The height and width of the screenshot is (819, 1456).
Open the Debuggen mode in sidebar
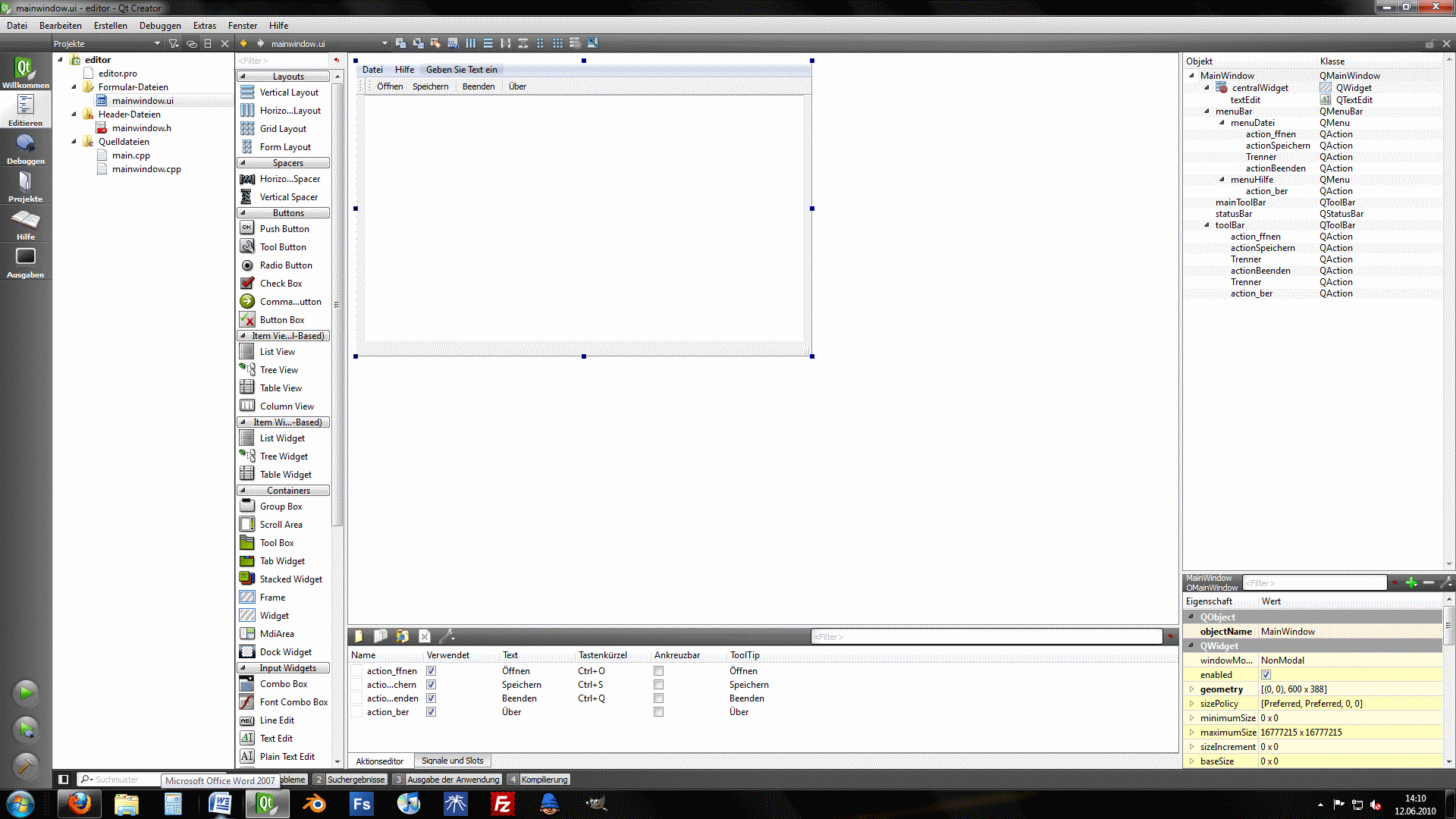coord(25,149)
